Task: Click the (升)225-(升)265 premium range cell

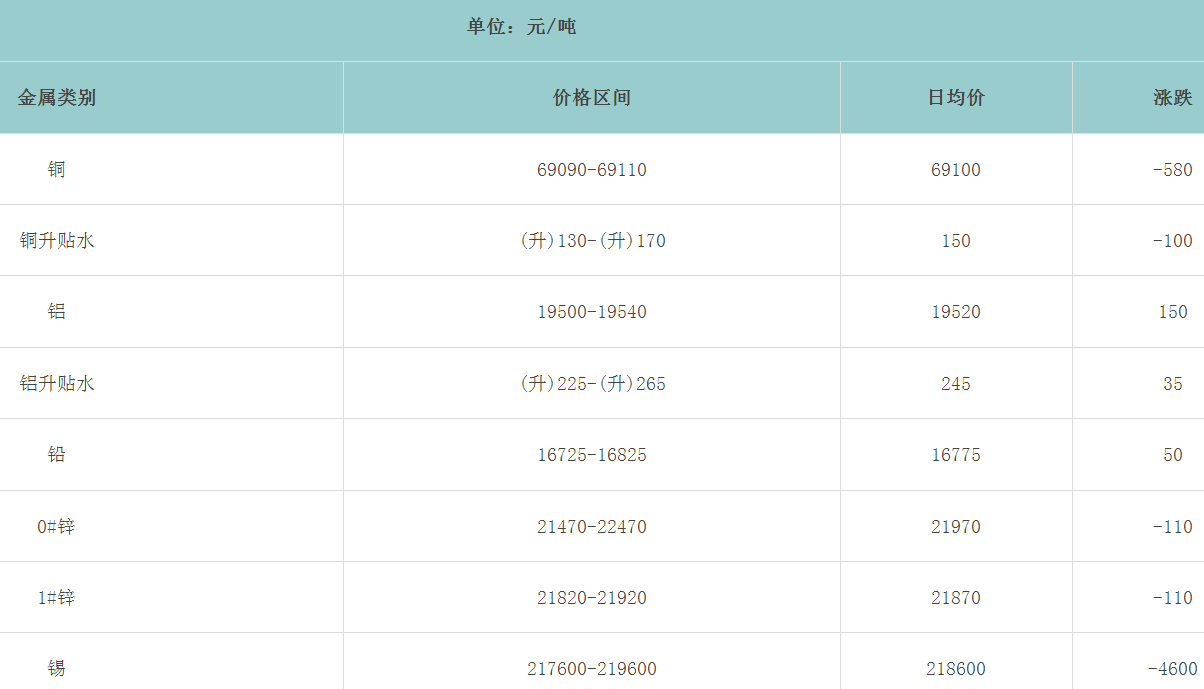Action: [x=593, y=384]
